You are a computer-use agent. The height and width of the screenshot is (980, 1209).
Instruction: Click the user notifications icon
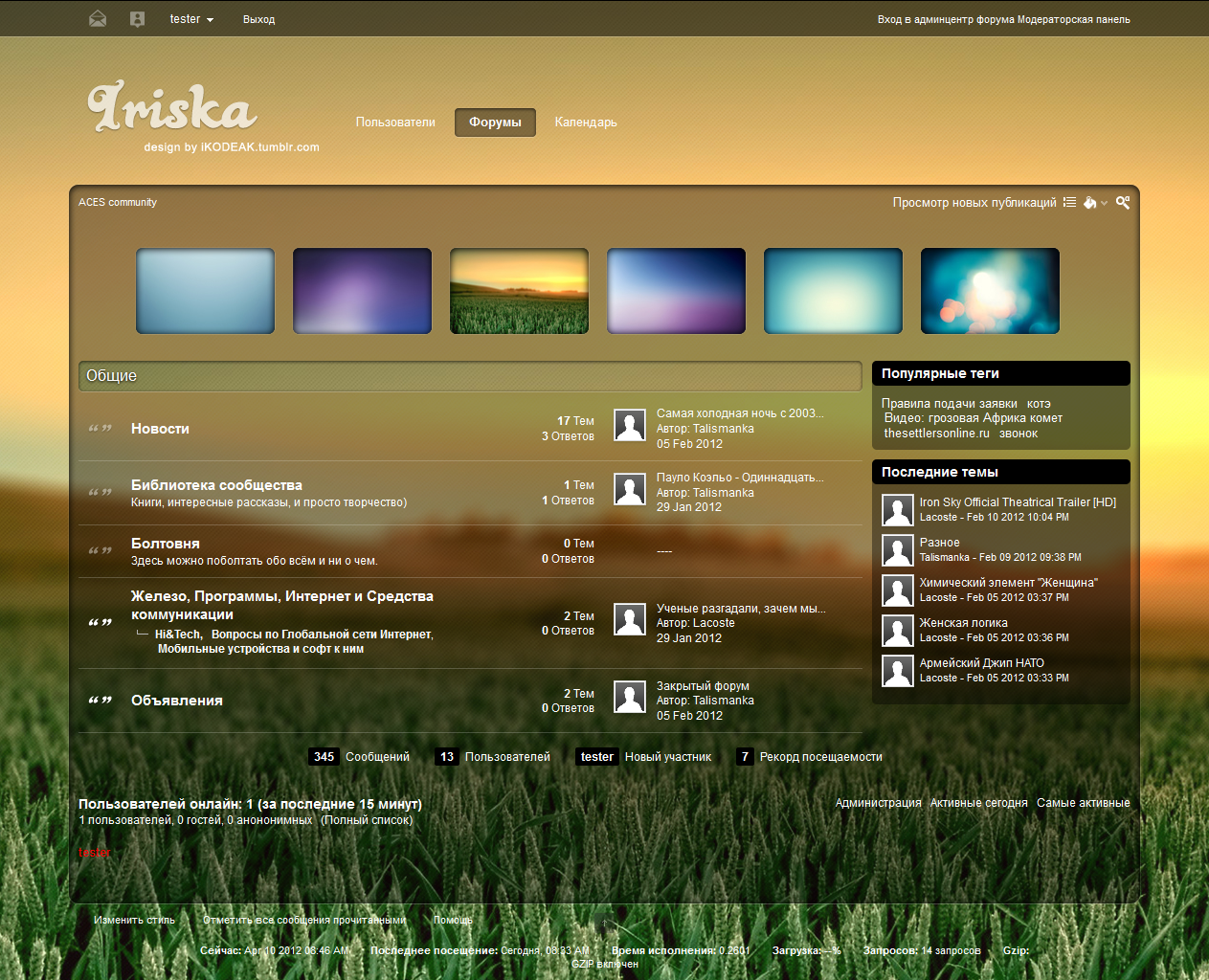click(137, 19)
